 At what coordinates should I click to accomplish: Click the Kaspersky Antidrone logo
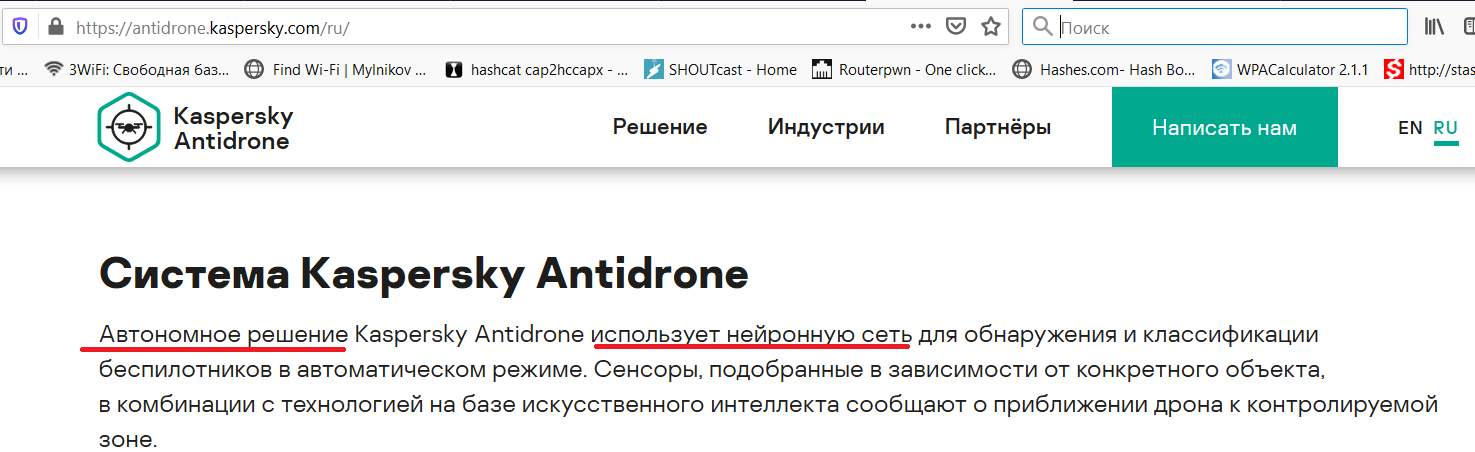point(195,128)
